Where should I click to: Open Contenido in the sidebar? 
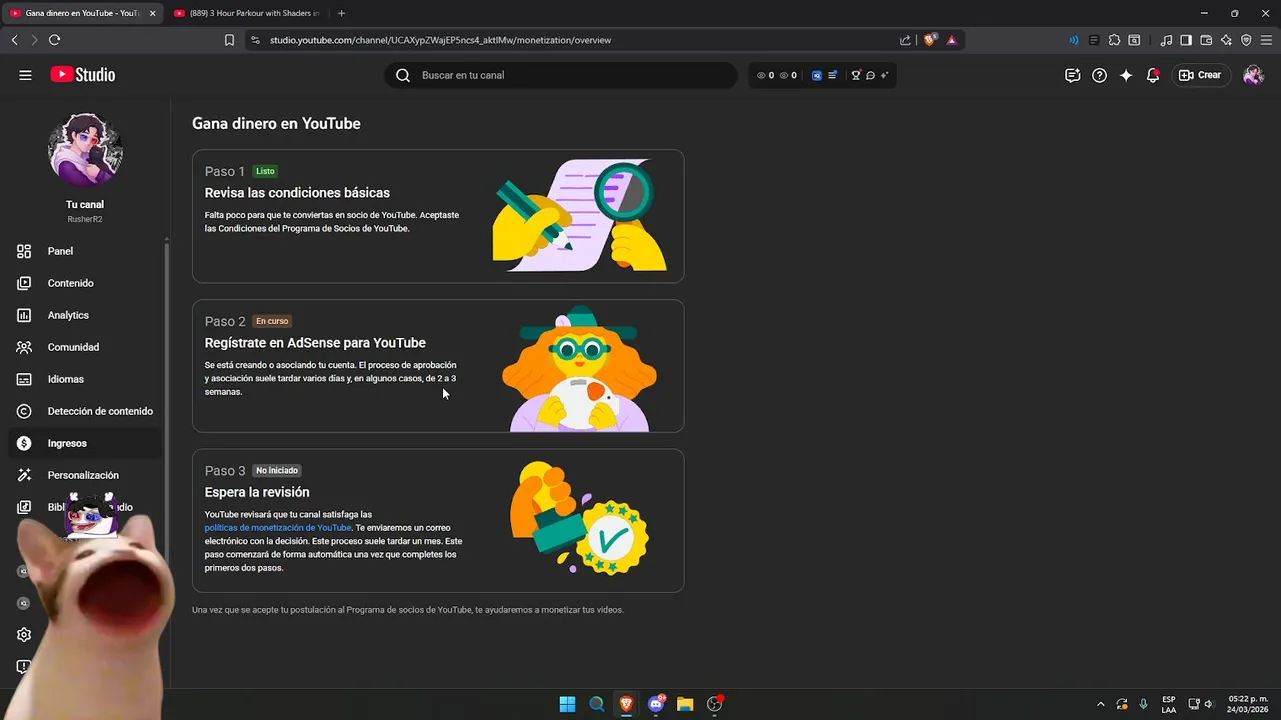pos(84,283)
